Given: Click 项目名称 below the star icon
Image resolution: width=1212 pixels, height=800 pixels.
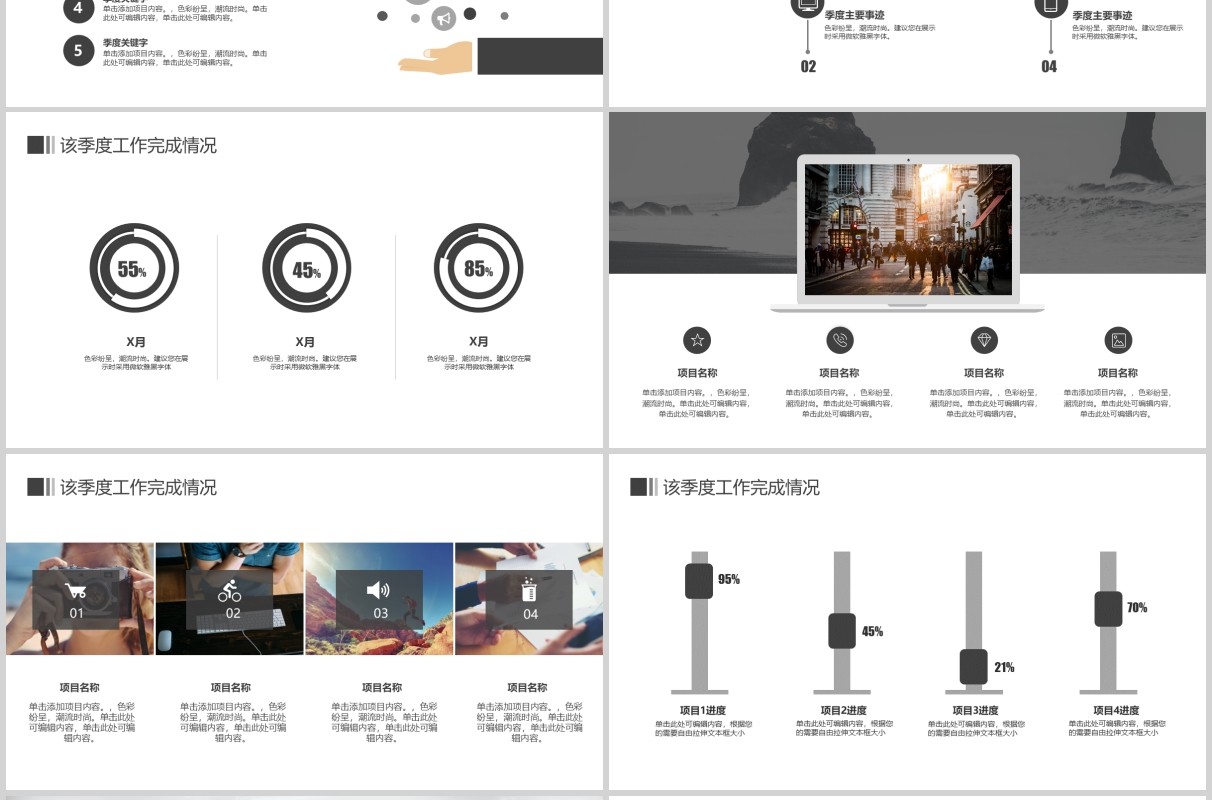Looking at the screenshot, I should coord(698,373).
